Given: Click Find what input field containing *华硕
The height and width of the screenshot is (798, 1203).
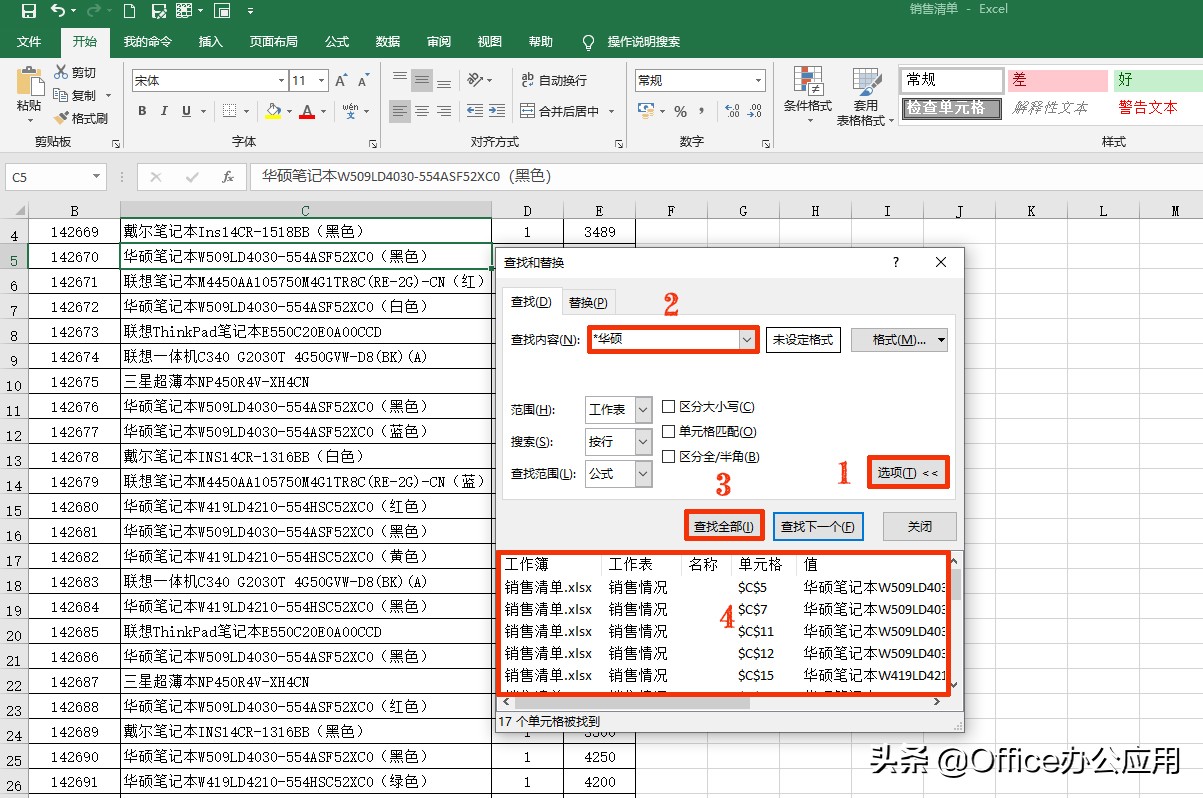Looking at the screenshot, I should (664, 339).
